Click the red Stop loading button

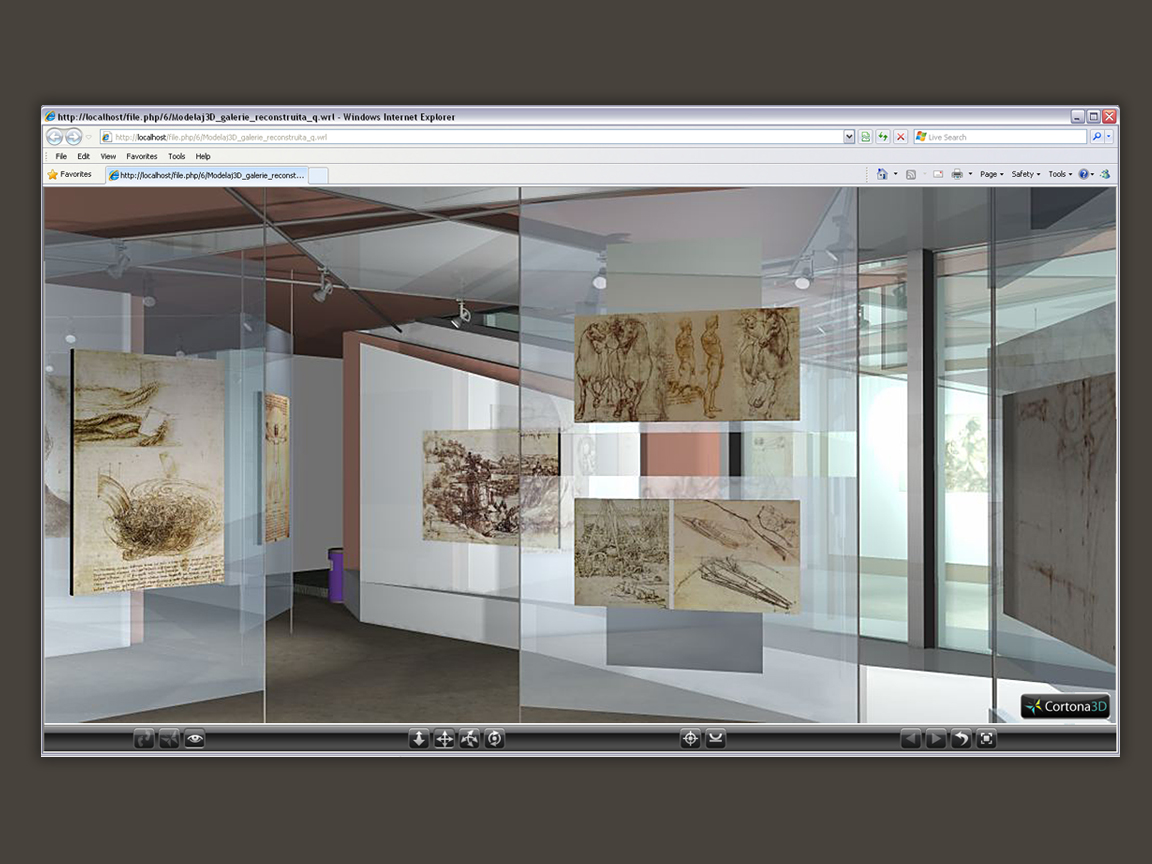tap(901, 137)
